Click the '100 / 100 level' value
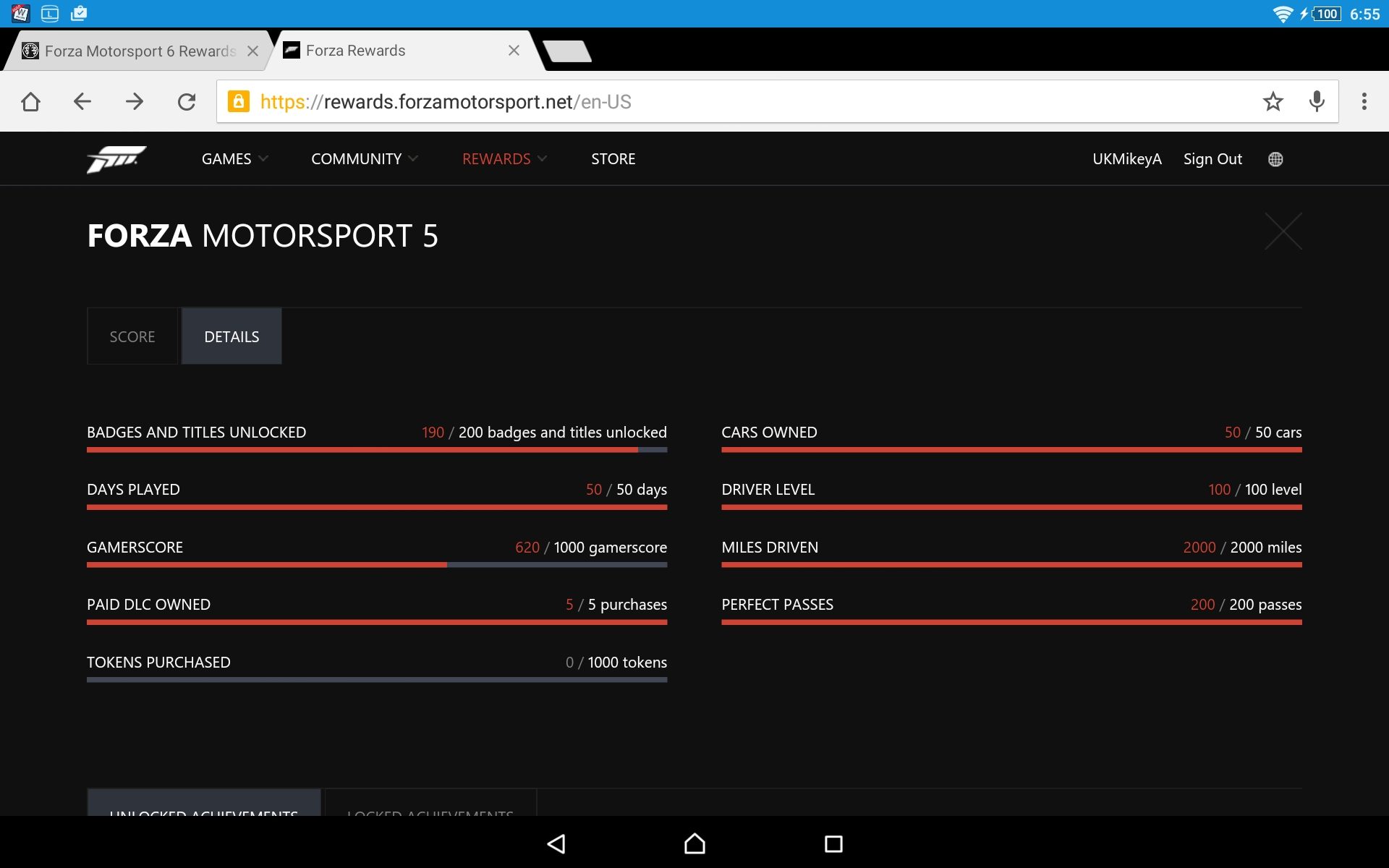The image size is (1389, 868). (x=1255, y=490)
